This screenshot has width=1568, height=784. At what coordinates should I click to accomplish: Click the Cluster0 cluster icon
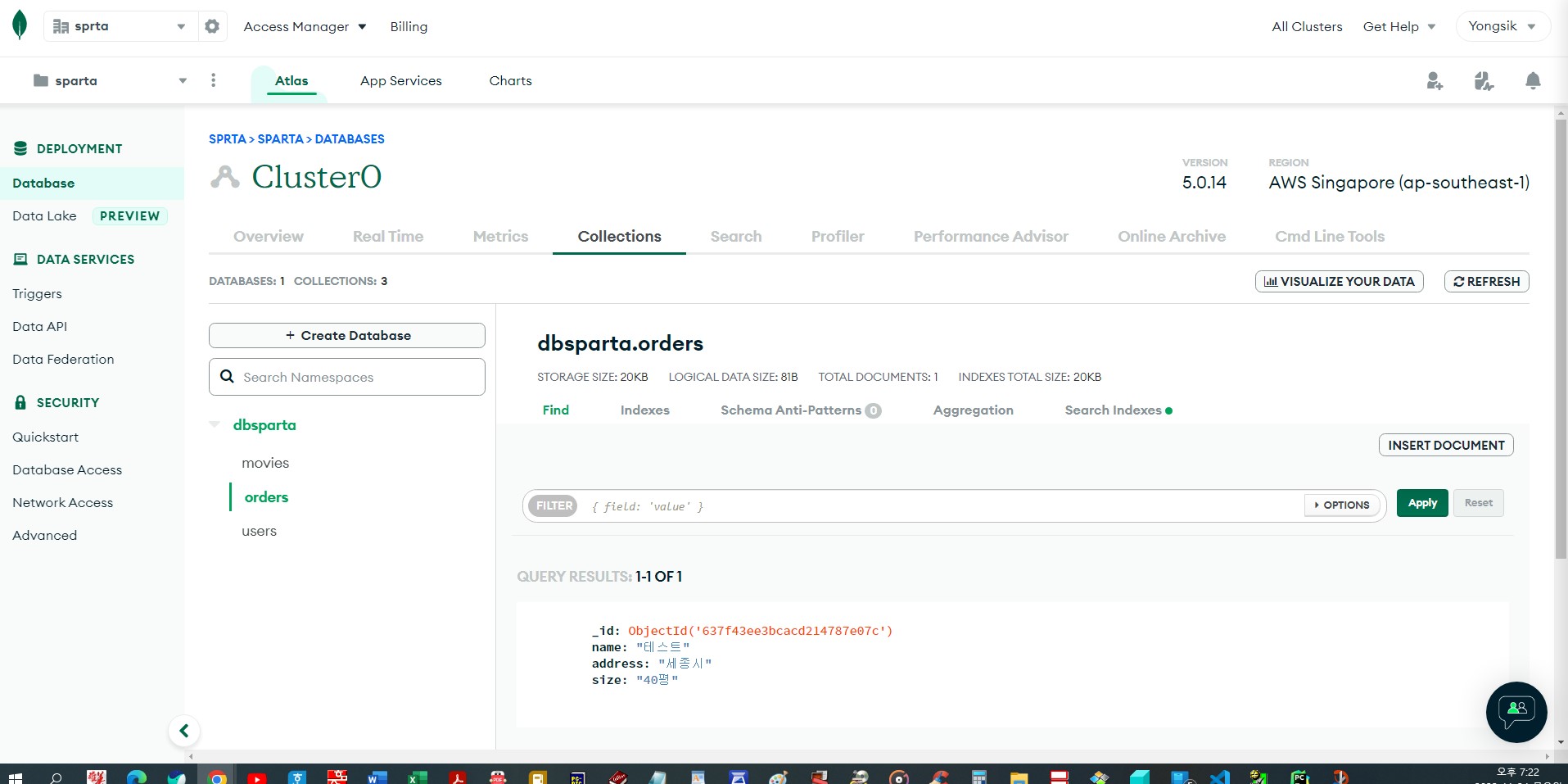(224, 176)
